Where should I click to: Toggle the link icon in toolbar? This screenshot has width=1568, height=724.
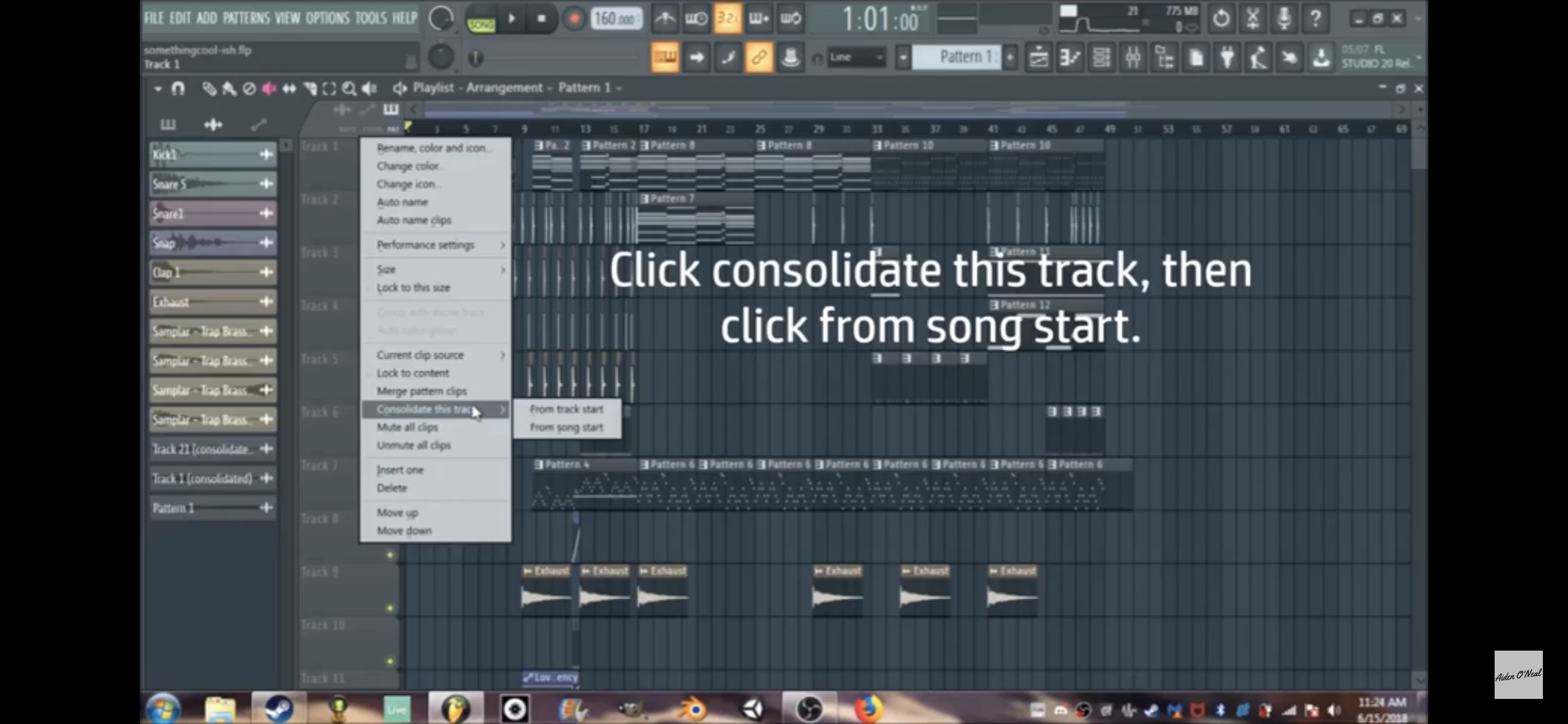click(759, 58)
